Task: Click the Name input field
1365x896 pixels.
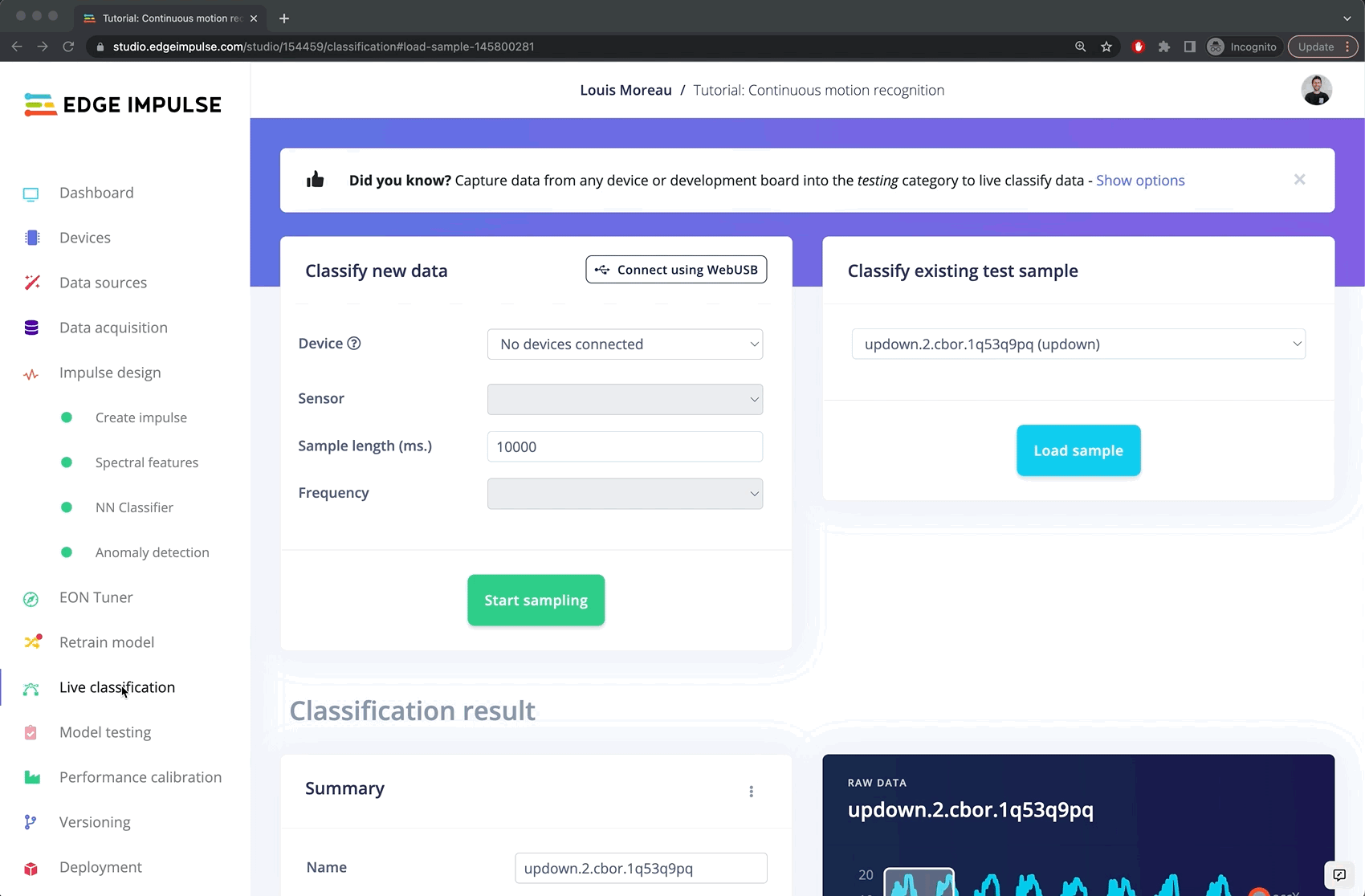Action: (641, 868)
